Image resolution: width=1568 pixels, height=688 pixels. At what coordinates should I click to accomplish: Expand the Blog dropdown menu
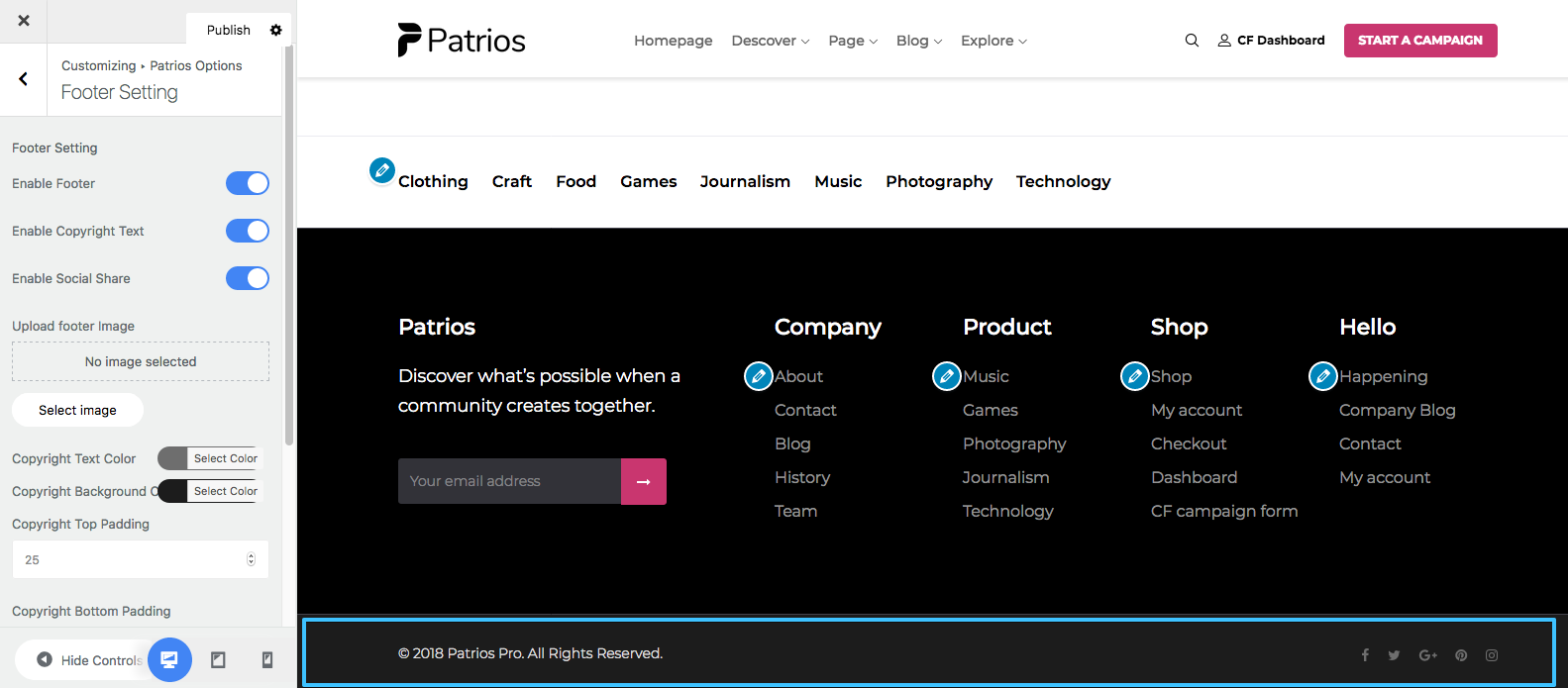919,41
